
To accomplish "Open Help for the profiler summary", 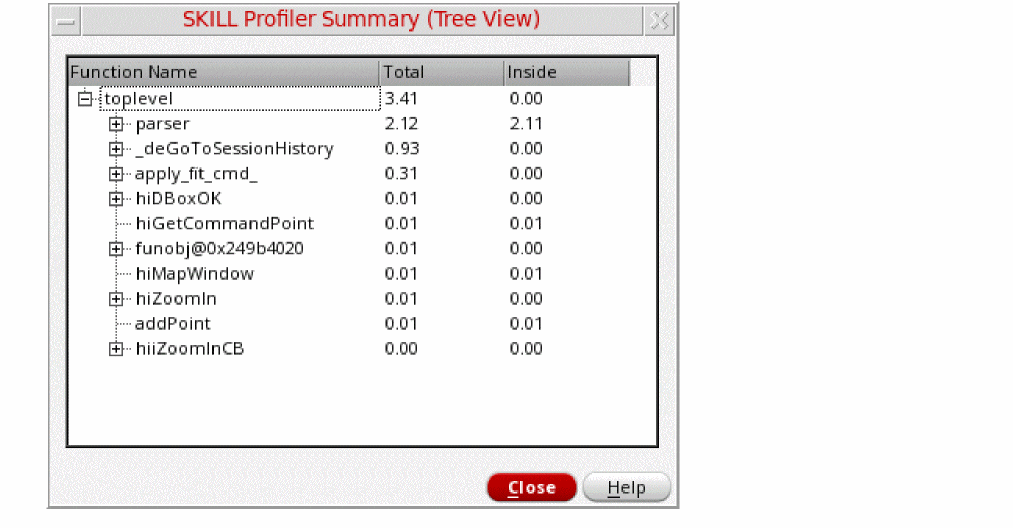I will pyautogui.click(x=627, y=487).
